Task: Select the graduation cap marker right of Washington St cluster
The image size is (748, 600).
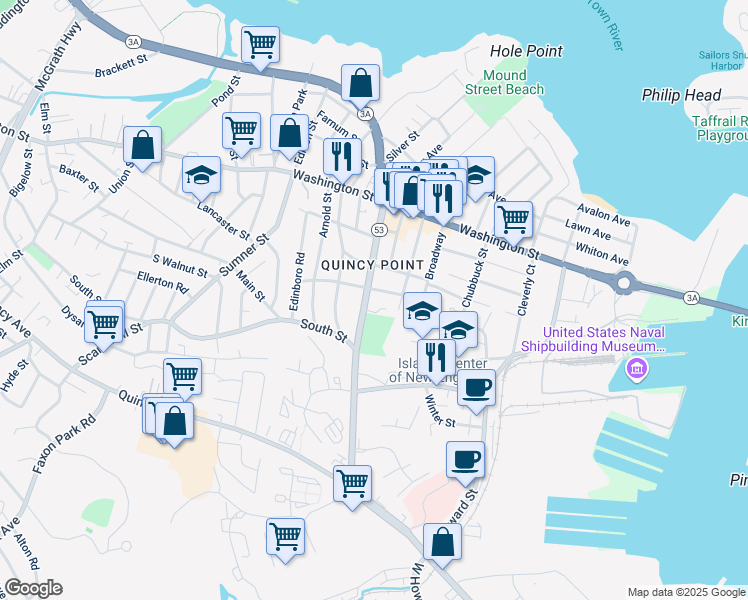Action: coord(477,176)
